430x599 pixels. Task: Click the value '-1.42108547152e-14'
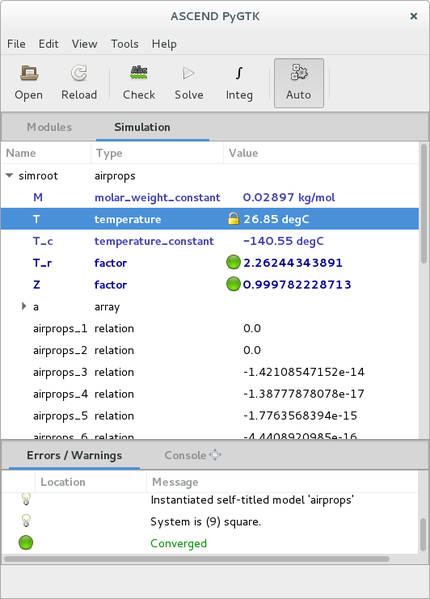click(304, 372)
